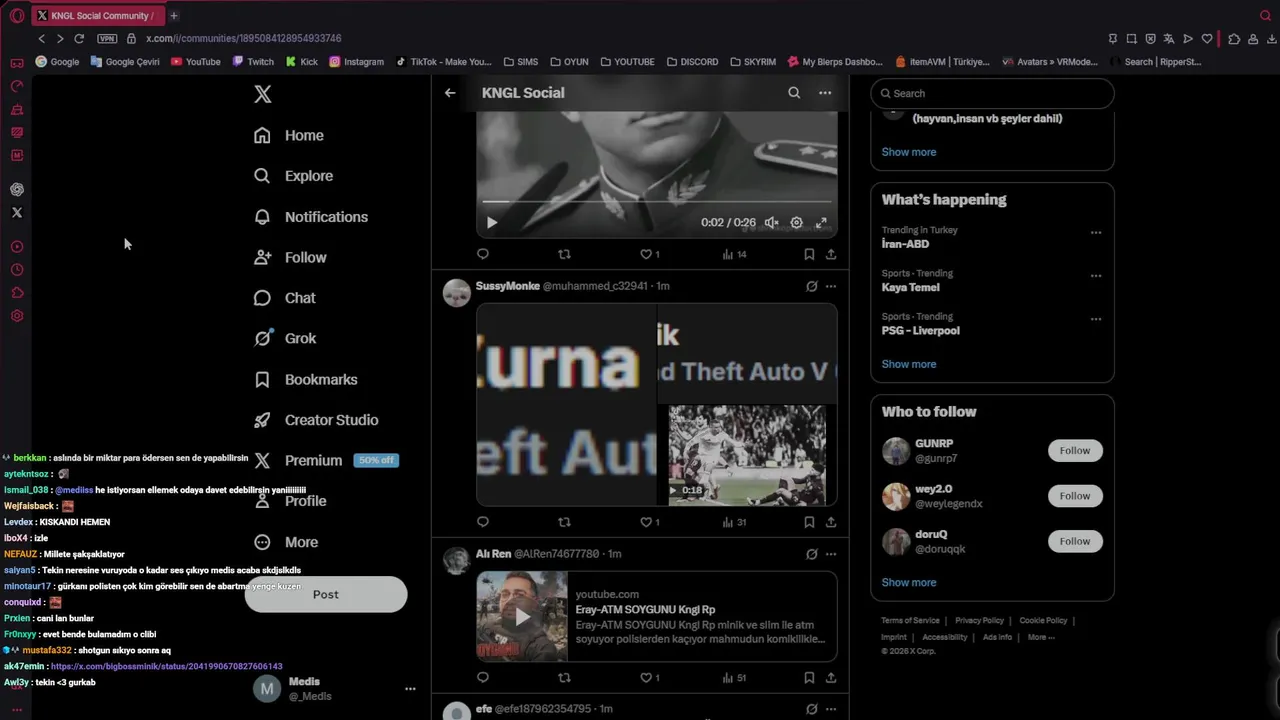Click the Post button
Viewport: 1280px width, 720px height.
click(x=326, y=594)
